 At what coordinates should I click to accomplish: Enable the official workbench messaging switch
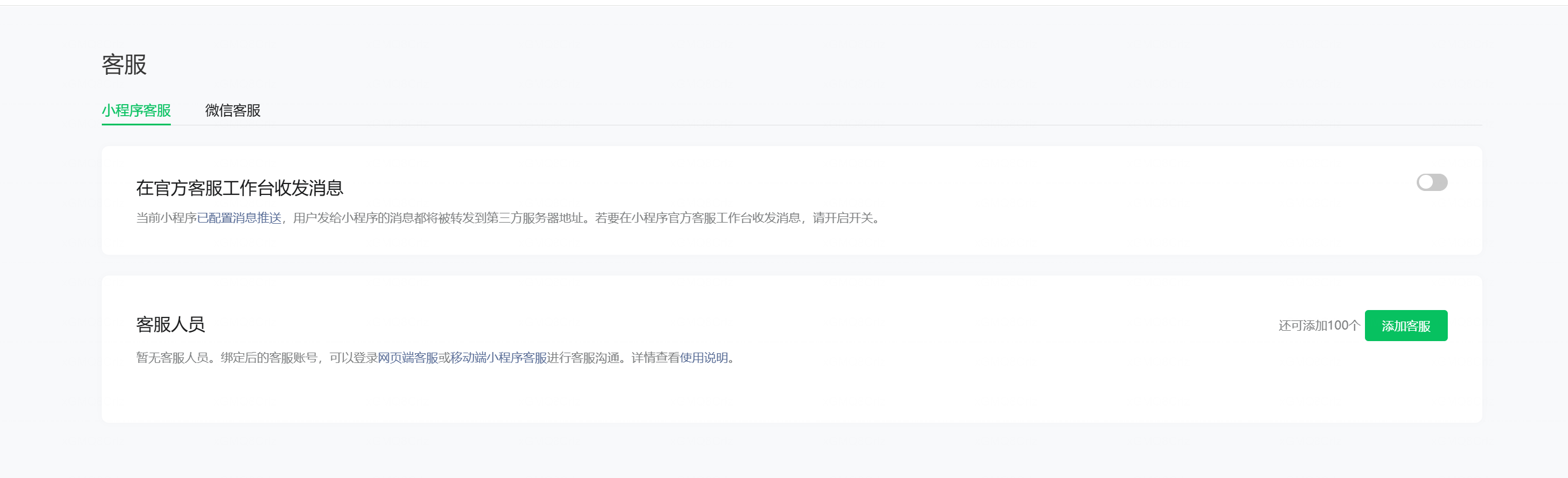point(1432,182)
